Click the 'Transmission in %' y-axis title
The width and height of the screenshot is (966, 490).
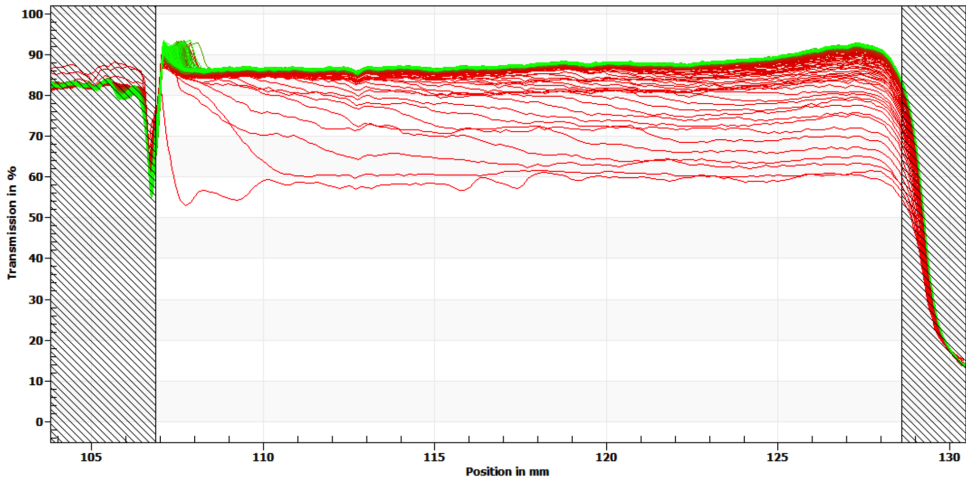(x=13, y=218)
